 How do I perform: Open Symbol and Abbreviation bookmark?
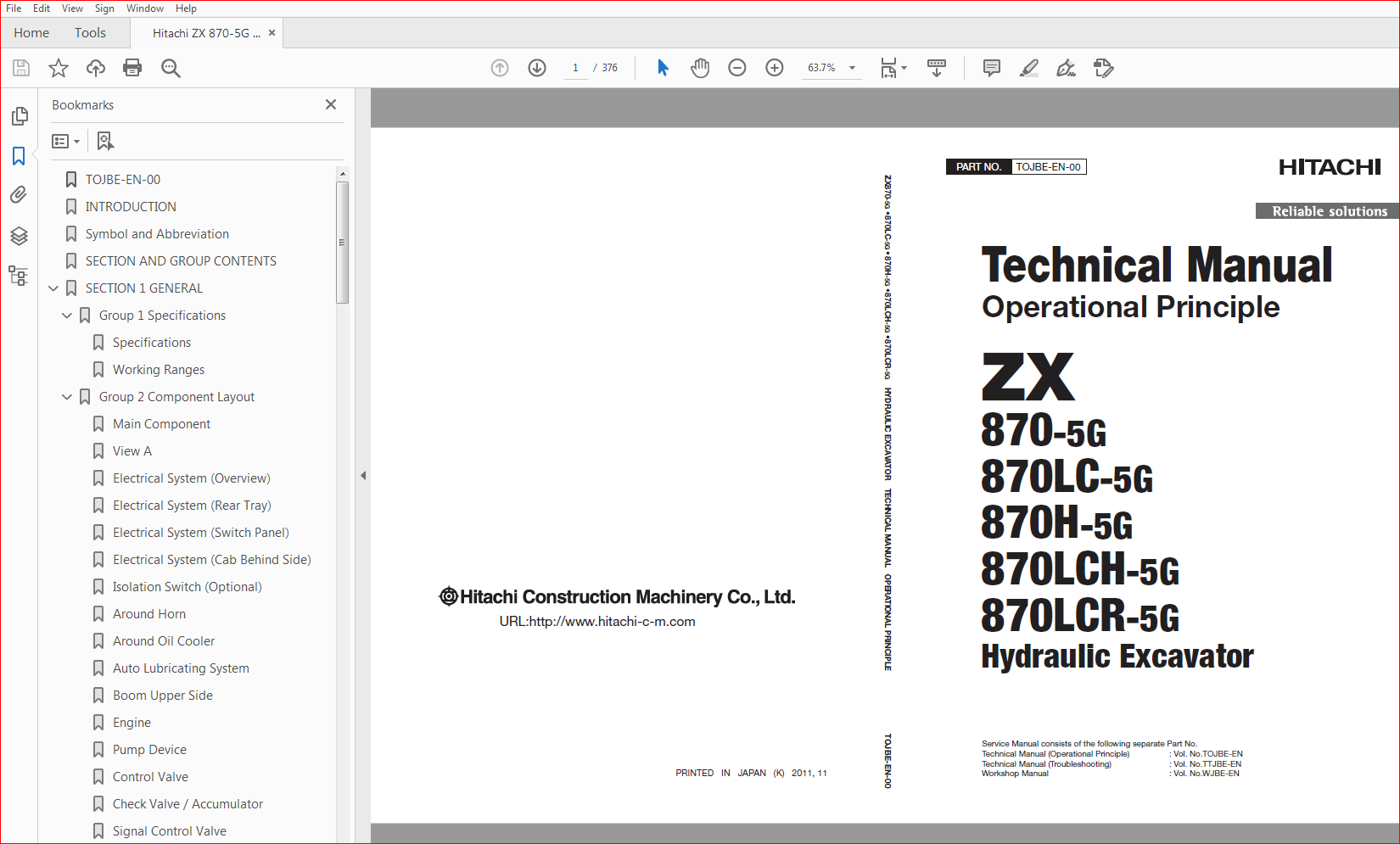[157, 234]
